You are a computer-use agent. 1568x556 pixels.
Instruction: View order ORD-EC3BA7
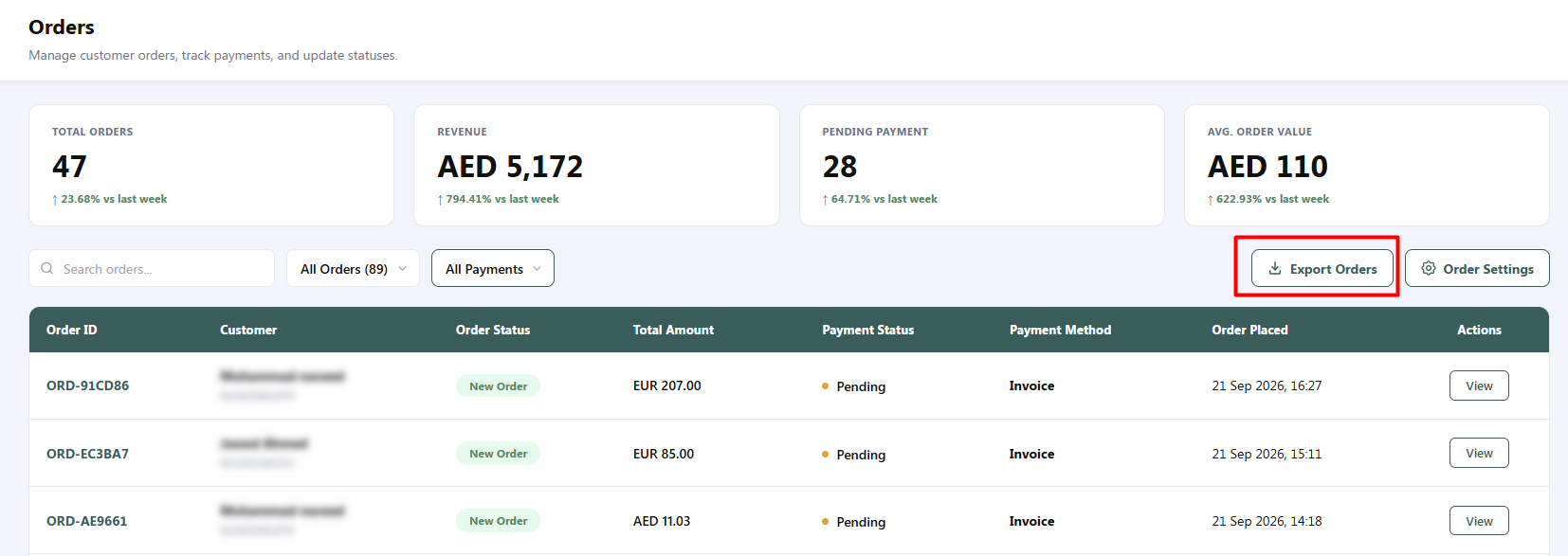[1479, 454]
